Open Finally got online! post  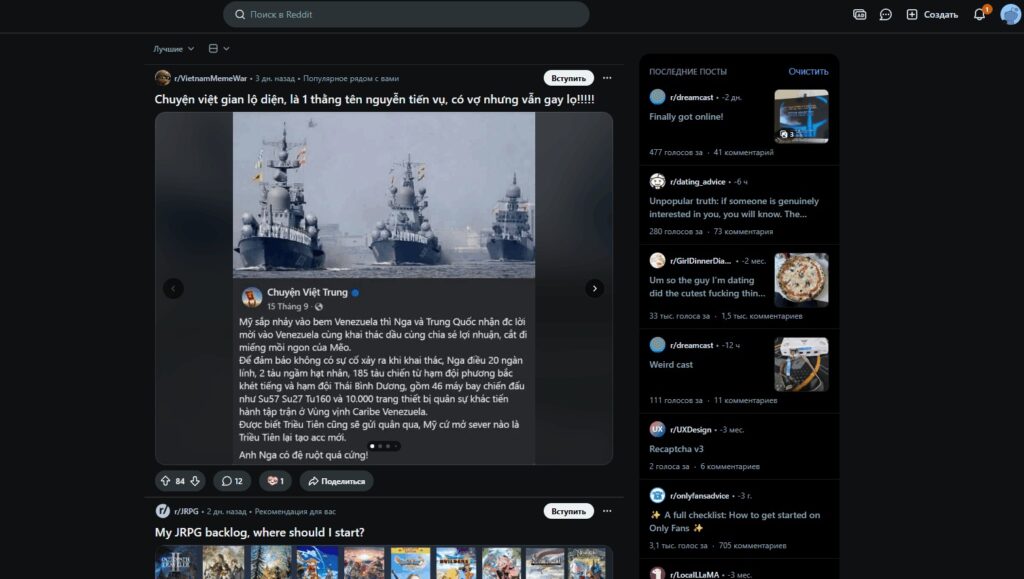coord(686,117)
